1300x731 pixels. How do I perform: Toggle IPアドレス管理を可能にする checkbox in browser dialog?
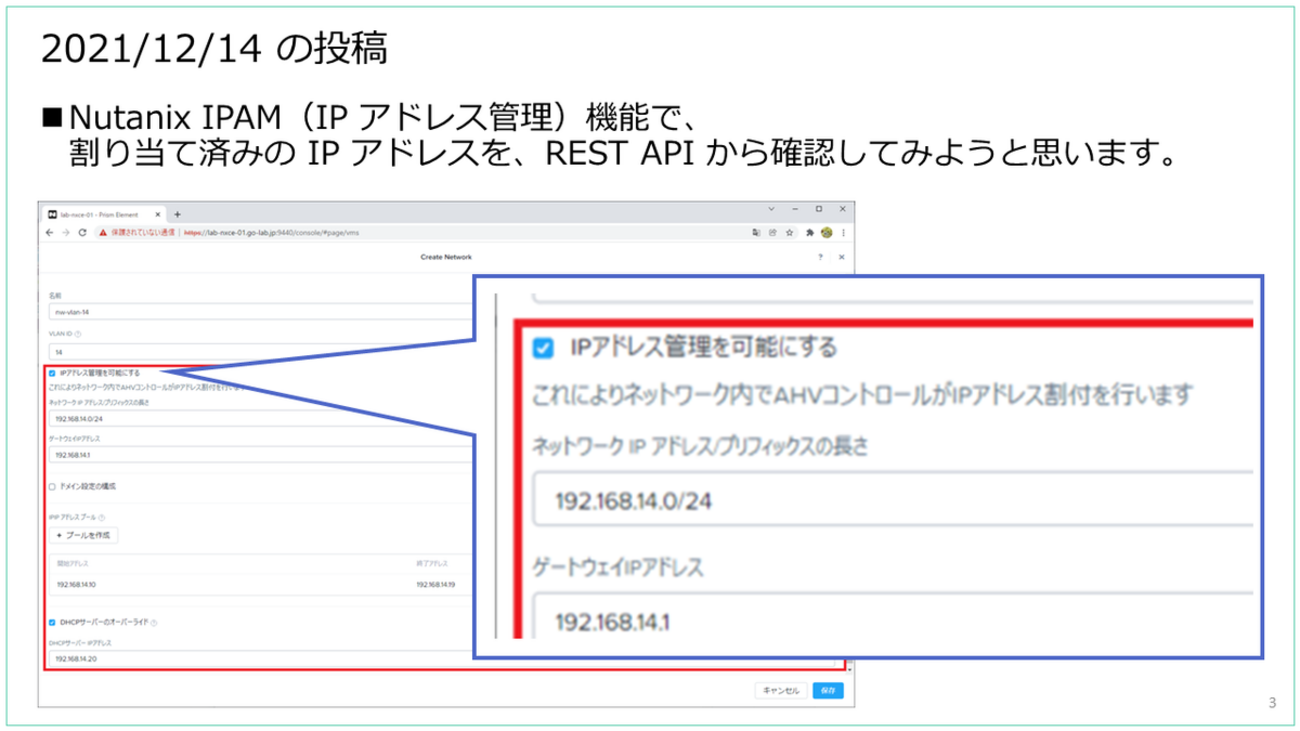click(x=52, y=373)
